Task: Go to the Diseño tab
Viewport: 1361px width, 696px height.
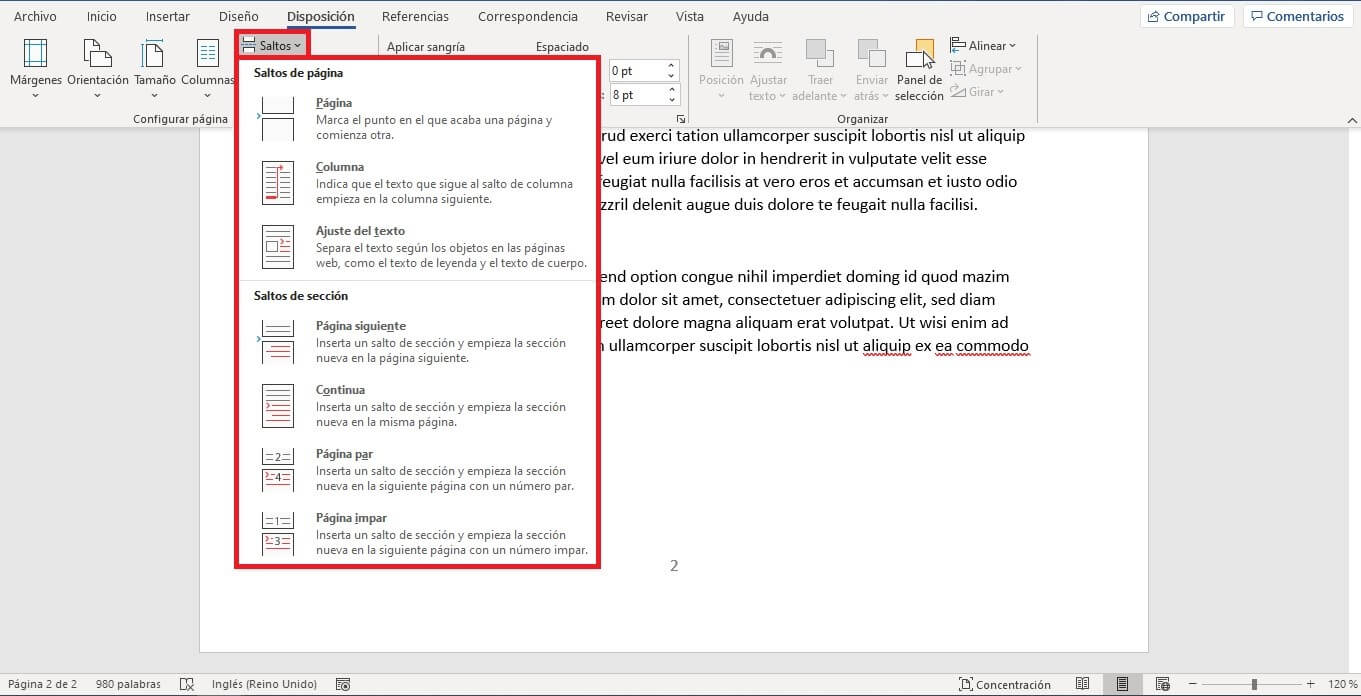Action: point(238,17)
